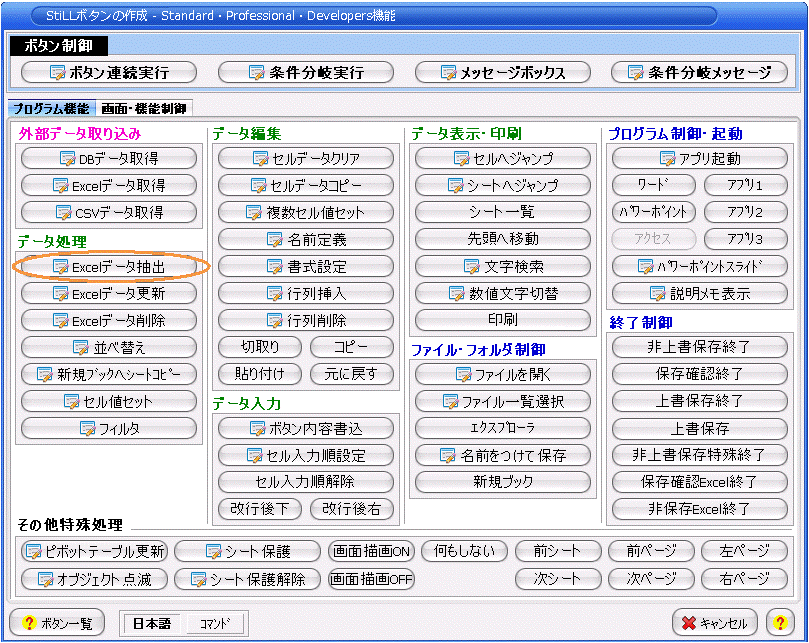
Task: Choose the アプリ2 button
Action: (746, 212)
